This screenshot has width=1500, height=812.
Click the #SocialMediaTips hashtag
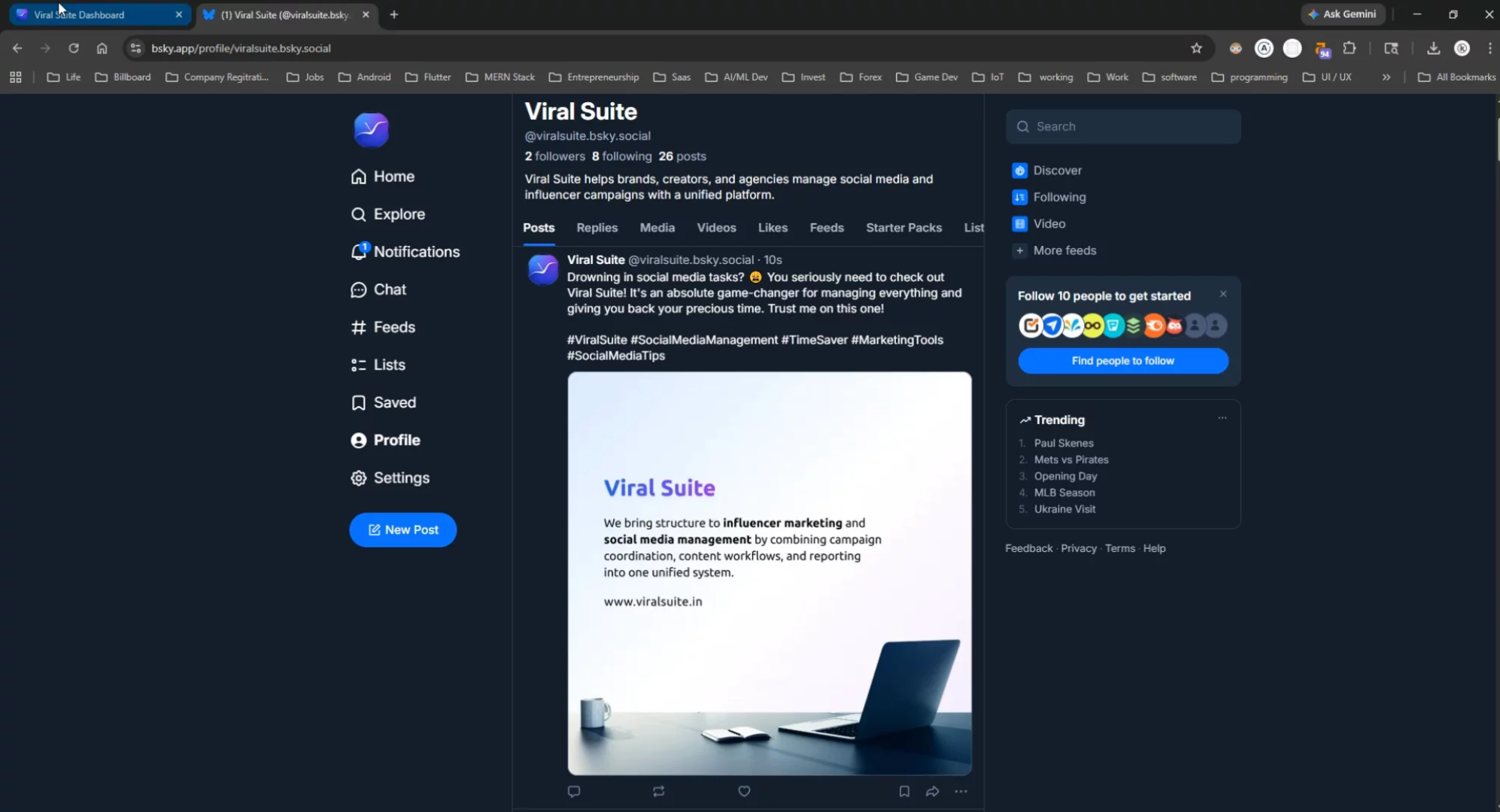[x=616, y=356]
